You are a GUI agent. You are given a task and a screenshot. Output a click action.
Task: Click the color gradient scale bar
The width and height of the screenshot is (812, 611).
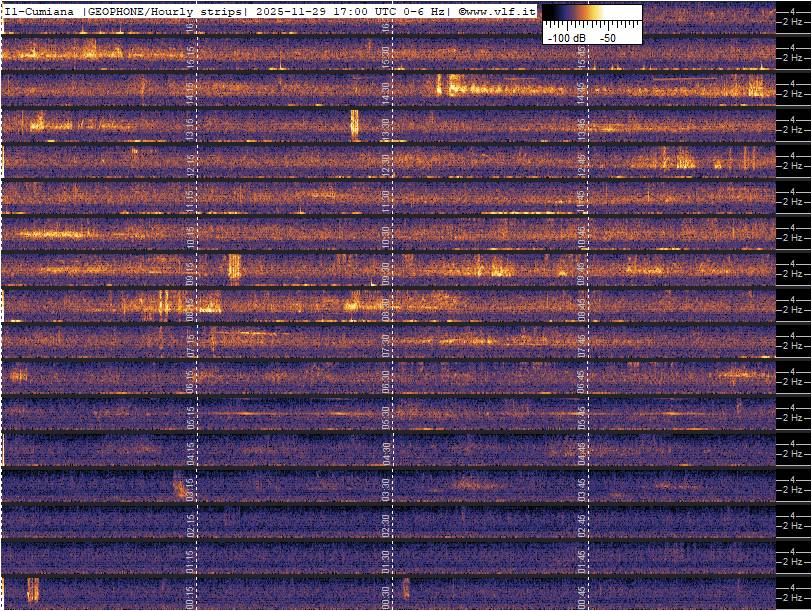click(591, 14)
